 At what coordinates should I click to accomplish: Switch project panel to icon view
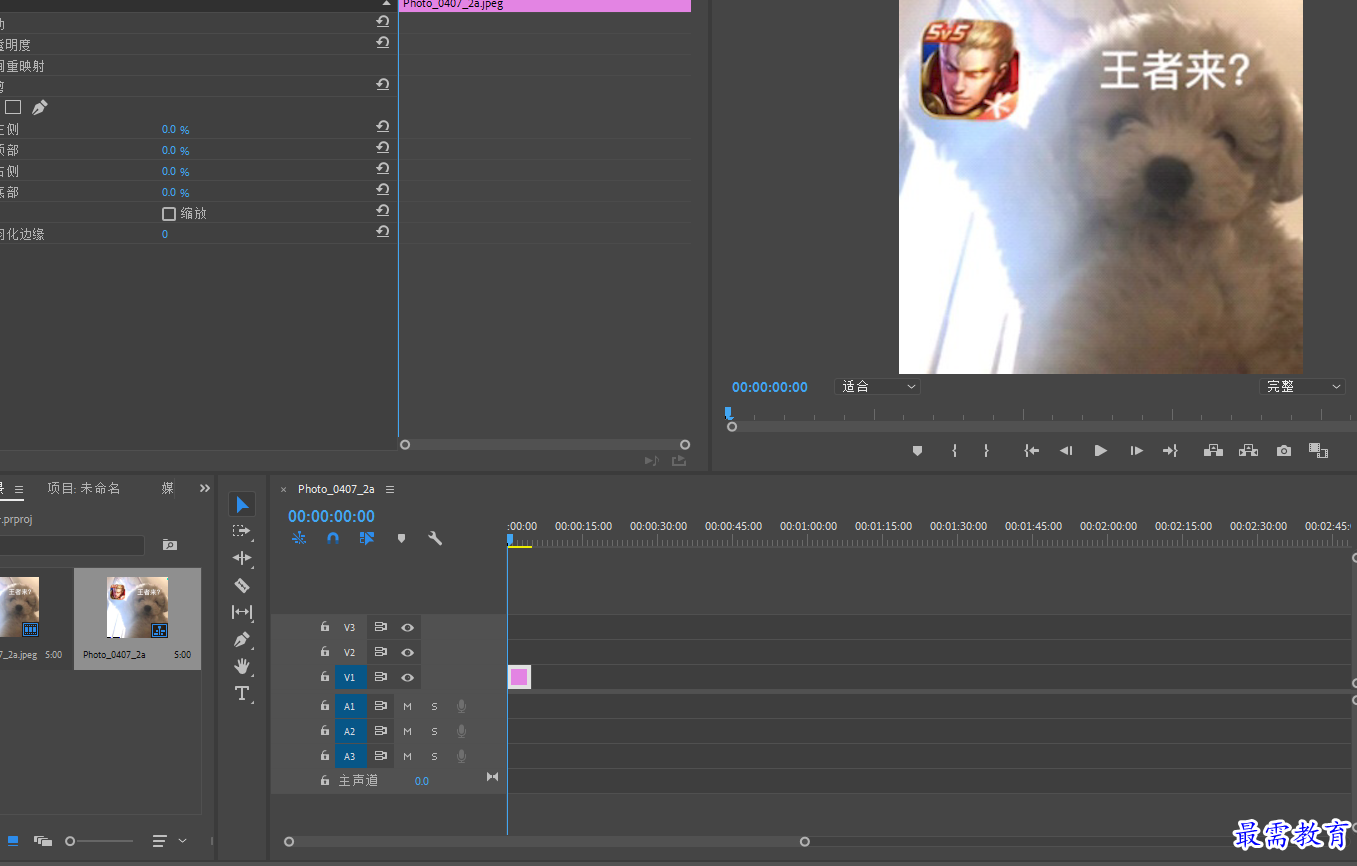pyautogui.click(x=13, y=841)
